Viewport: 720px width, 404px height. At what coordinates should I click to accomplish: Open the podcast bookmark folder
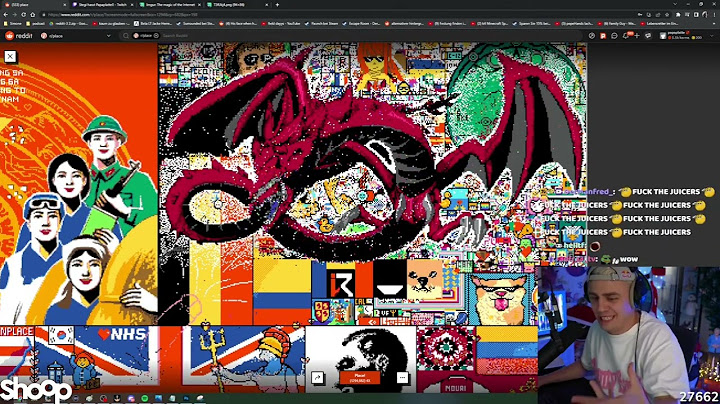(36, 23)
